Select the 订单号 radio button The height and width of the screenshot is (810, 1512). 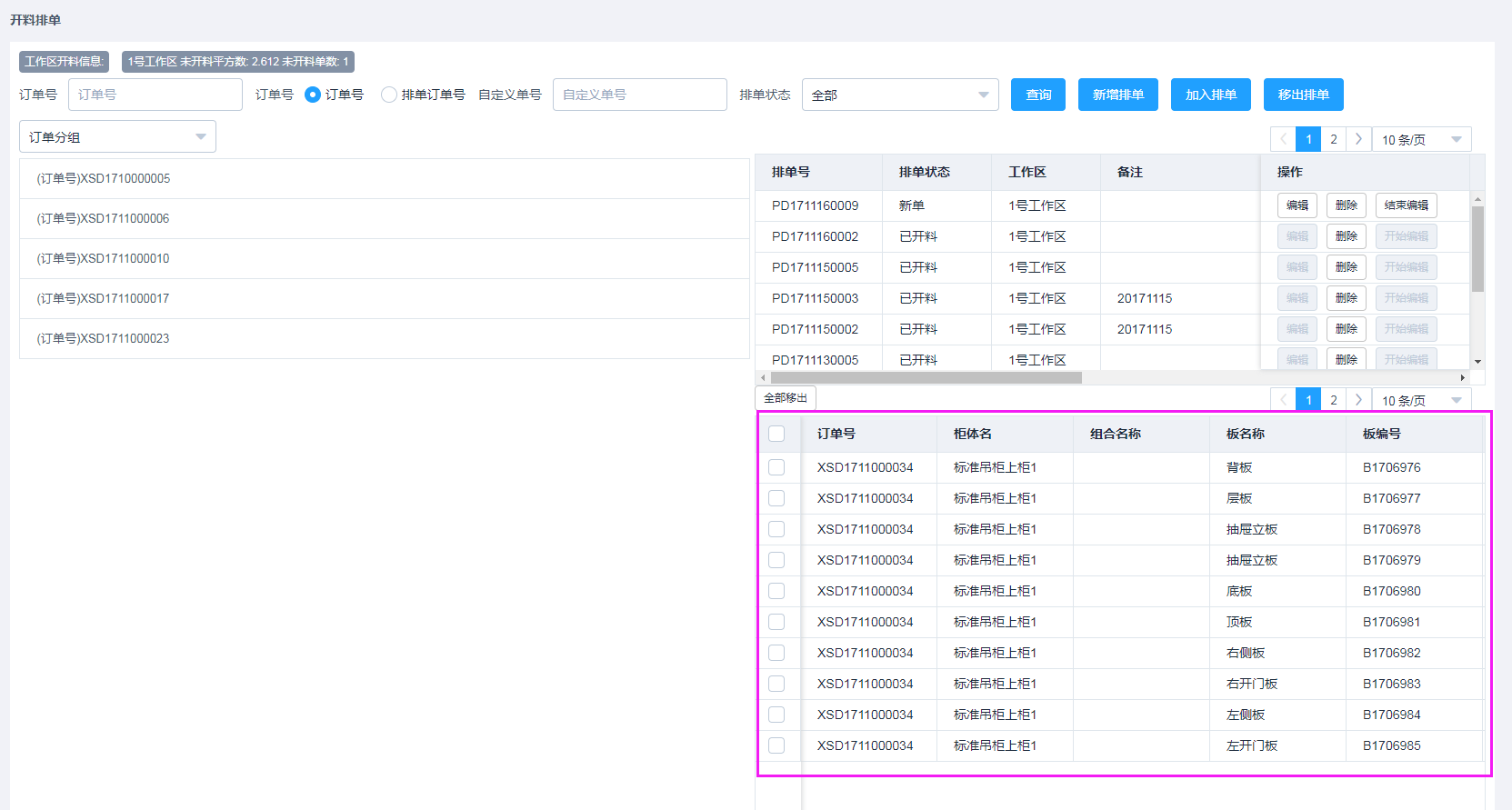point(313,95)
